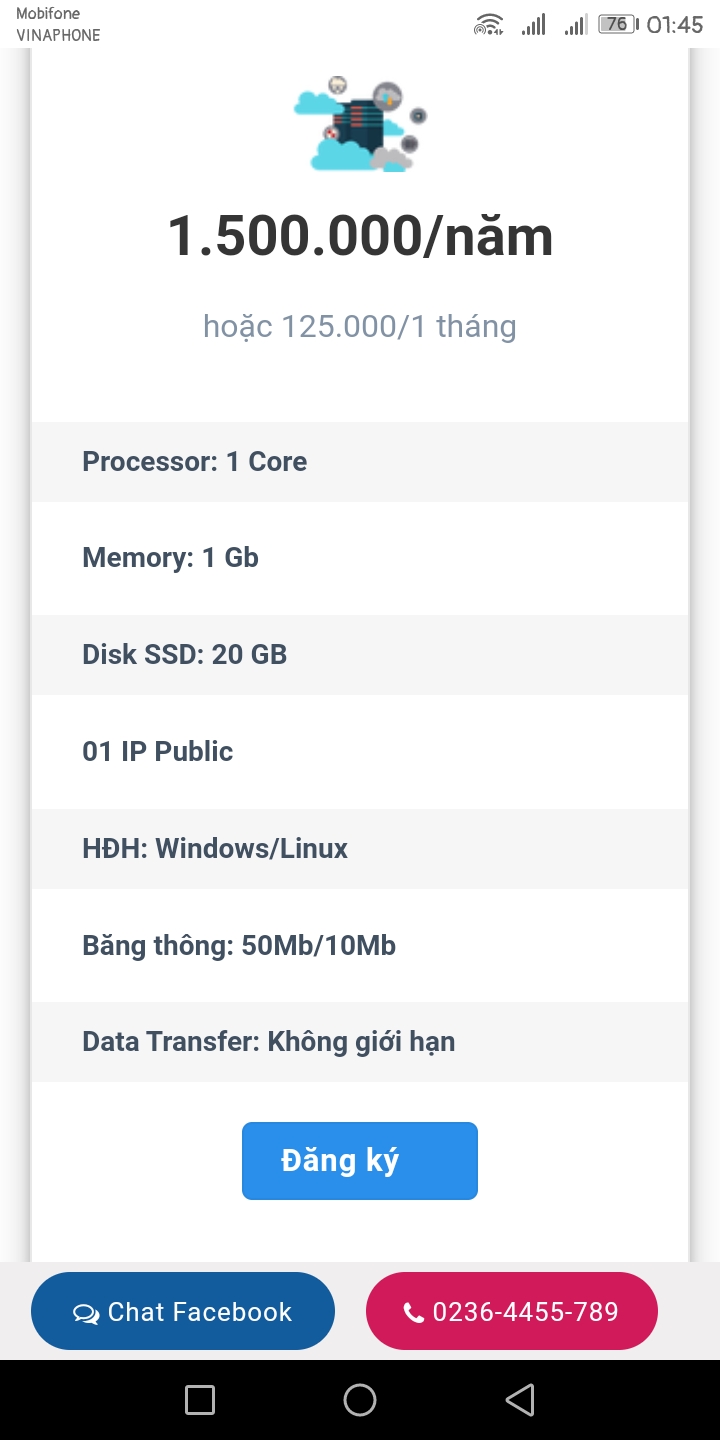This screenshot has height=1440, width=720.
Task: Select the 1.500.000/năm price heading
Action: pyautogui.click(x=360, y=237)
